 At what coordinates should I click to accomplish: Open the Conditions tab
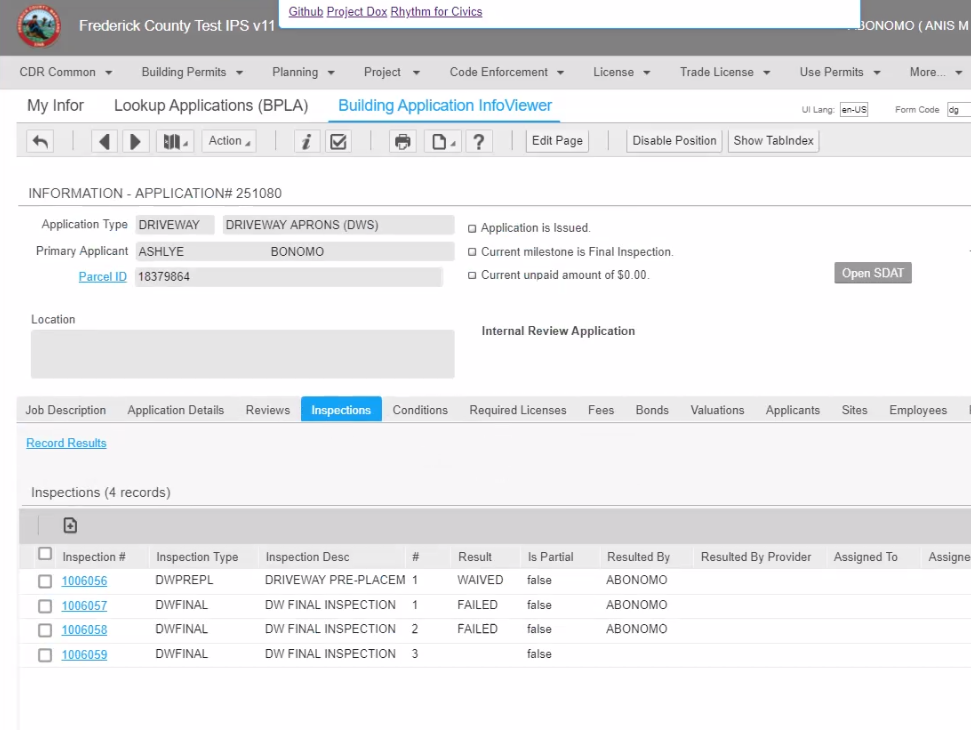(420, 410)
